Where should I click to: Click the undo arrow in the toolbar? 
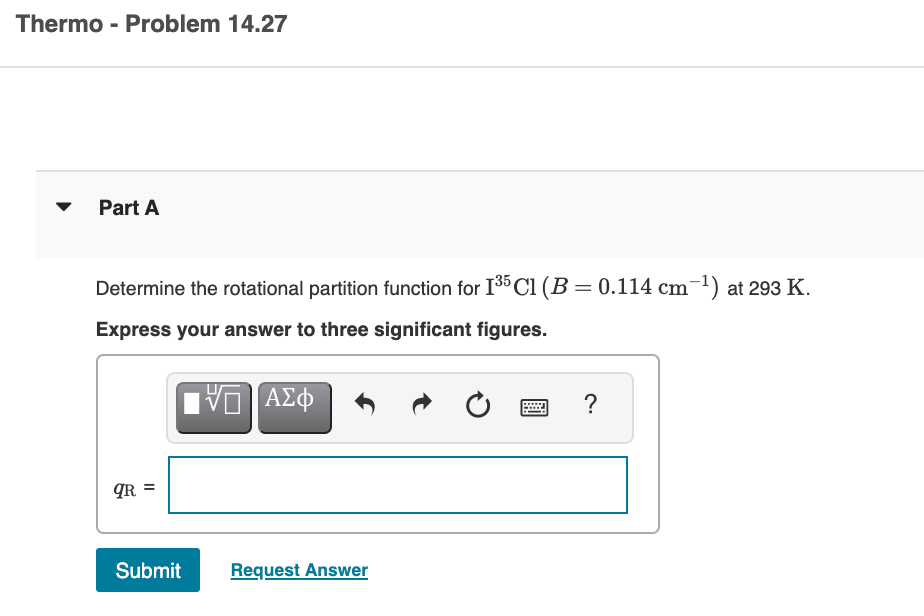coord(364,404)
